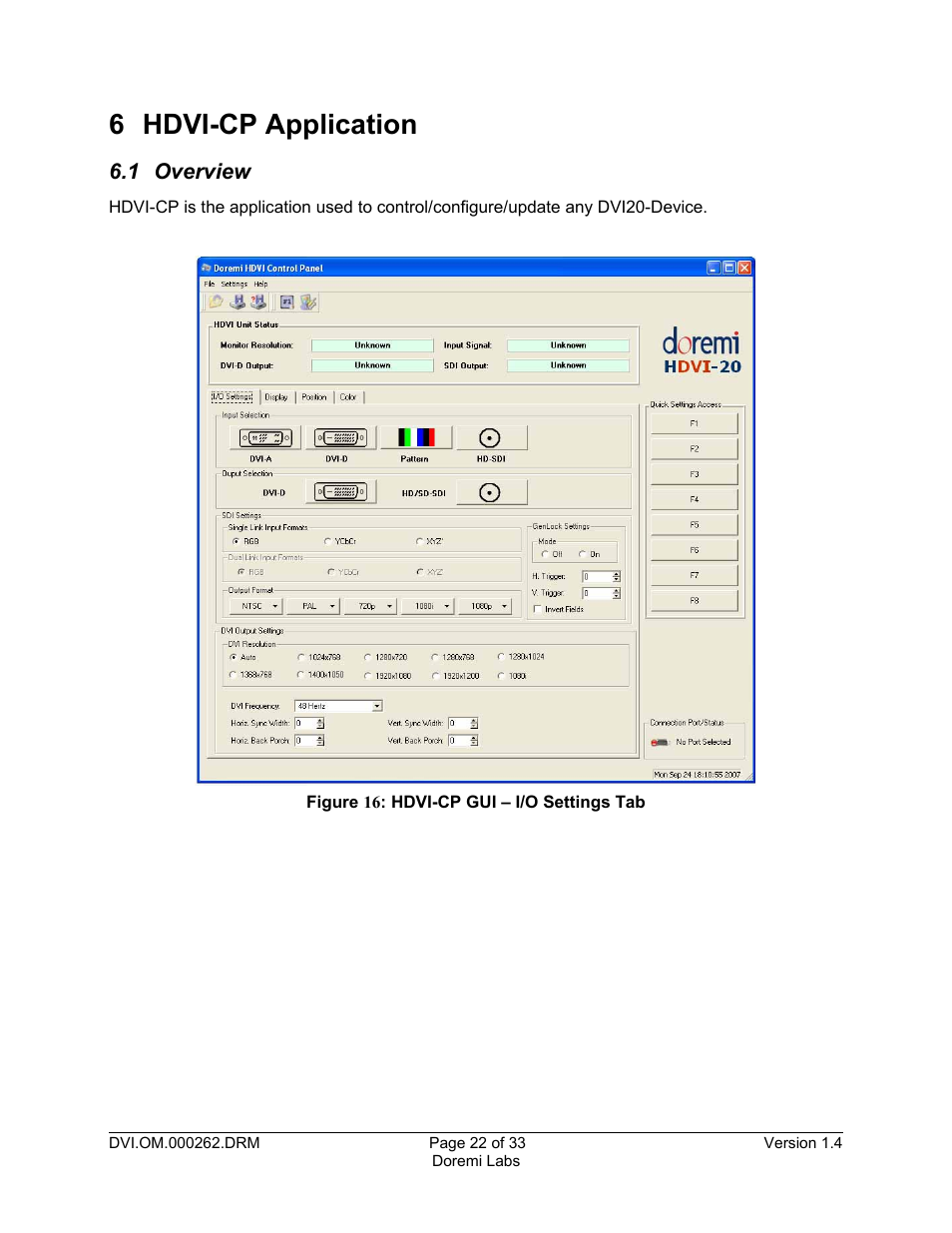Click the SDI Output Unknown status field
The width and height of the screenshot is (952, 1233).
click(568, 365)
